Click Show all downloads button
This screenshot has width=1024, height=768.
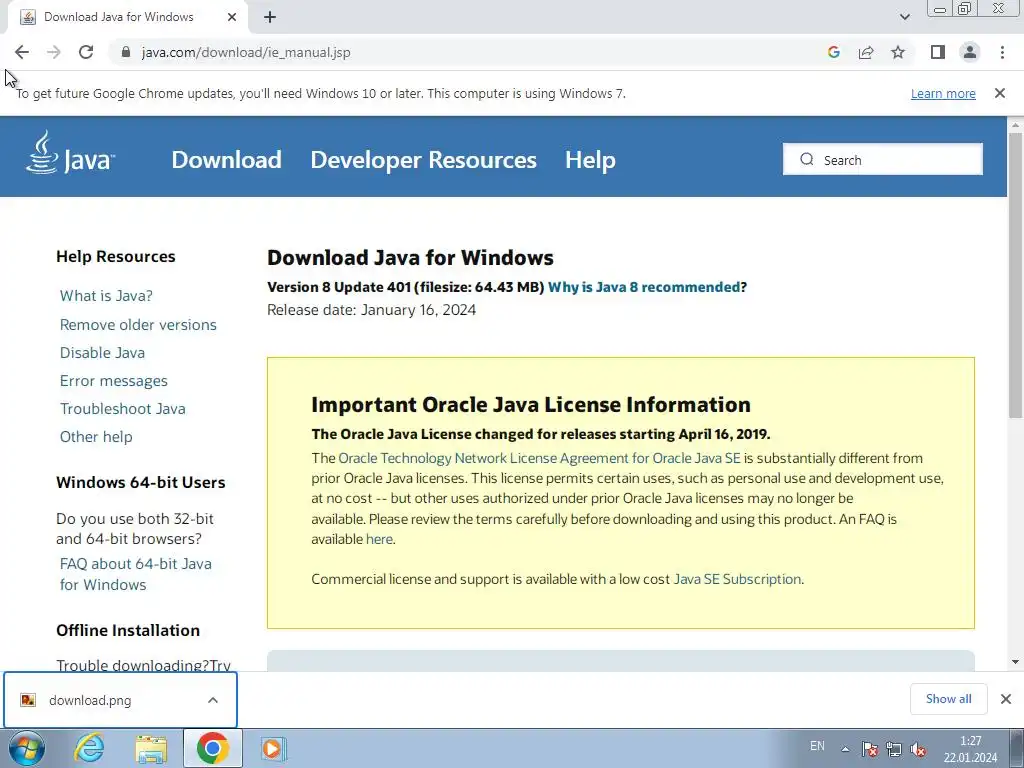coord(948,699)
